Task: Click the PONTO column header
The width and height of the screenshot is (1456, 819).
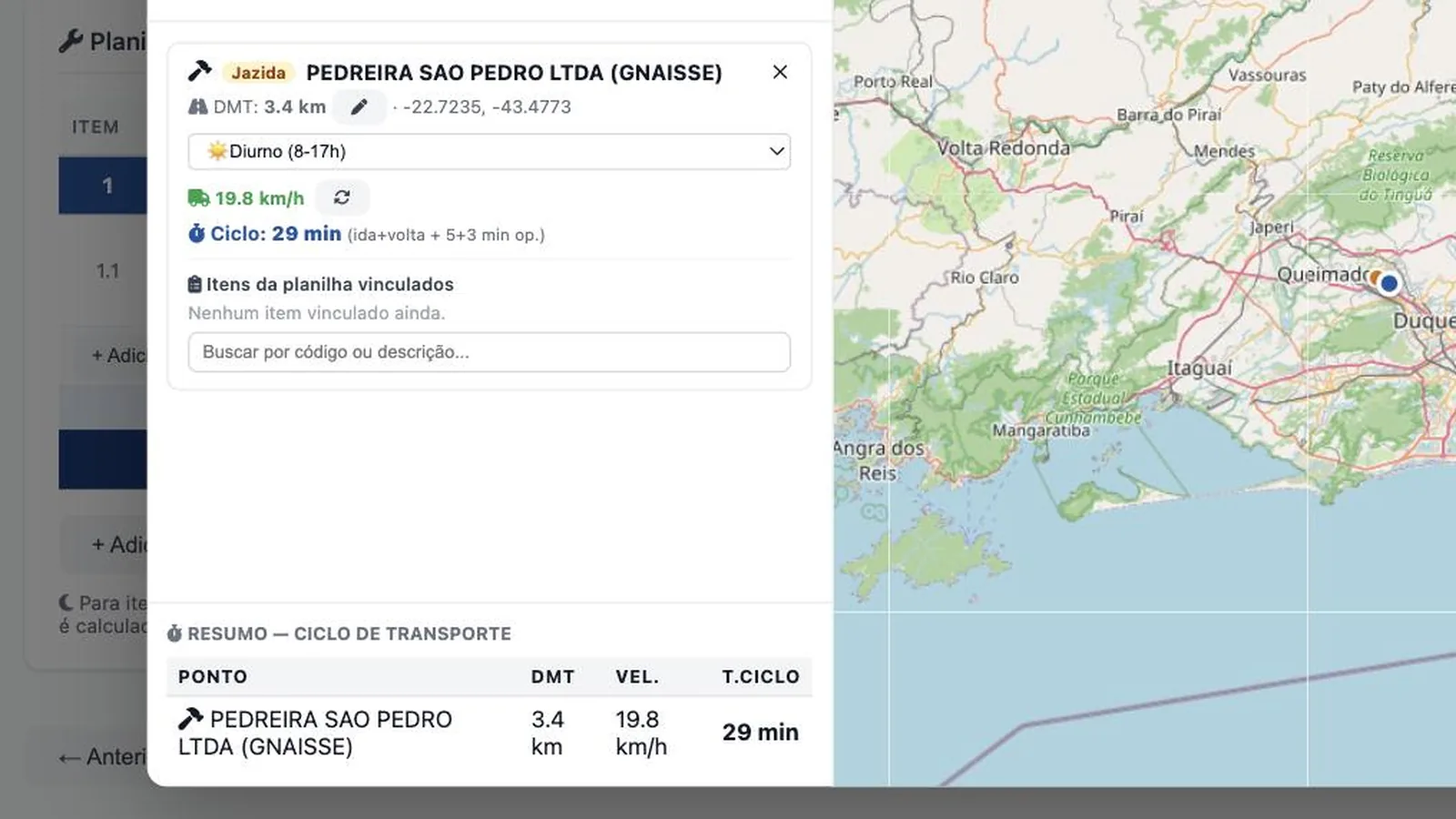Action: tap(213, 676)
